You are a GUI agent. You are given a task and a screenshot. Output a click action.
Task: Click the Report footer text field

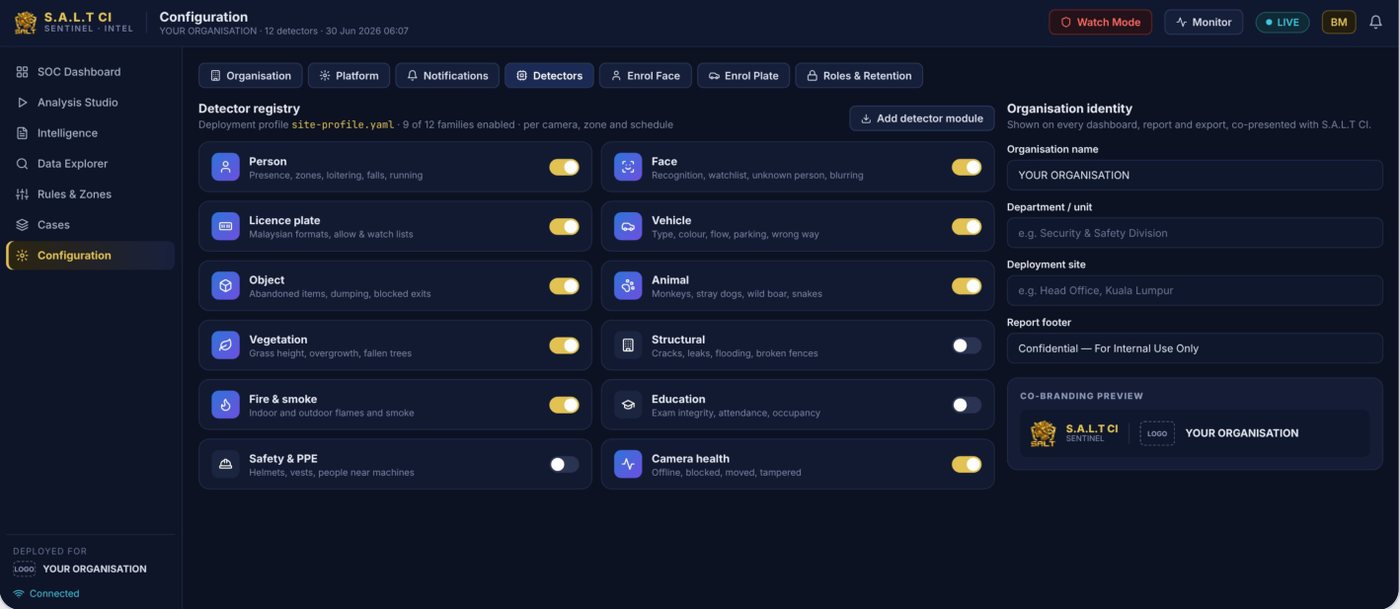coord(1194,348)
